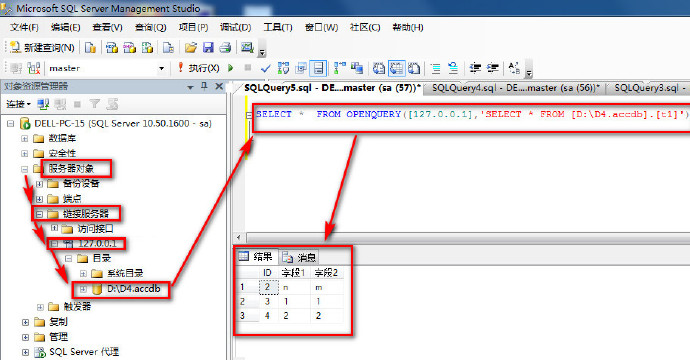Click the Connect Object Explorer icon
690x360 pixels.
coord(43,104)
